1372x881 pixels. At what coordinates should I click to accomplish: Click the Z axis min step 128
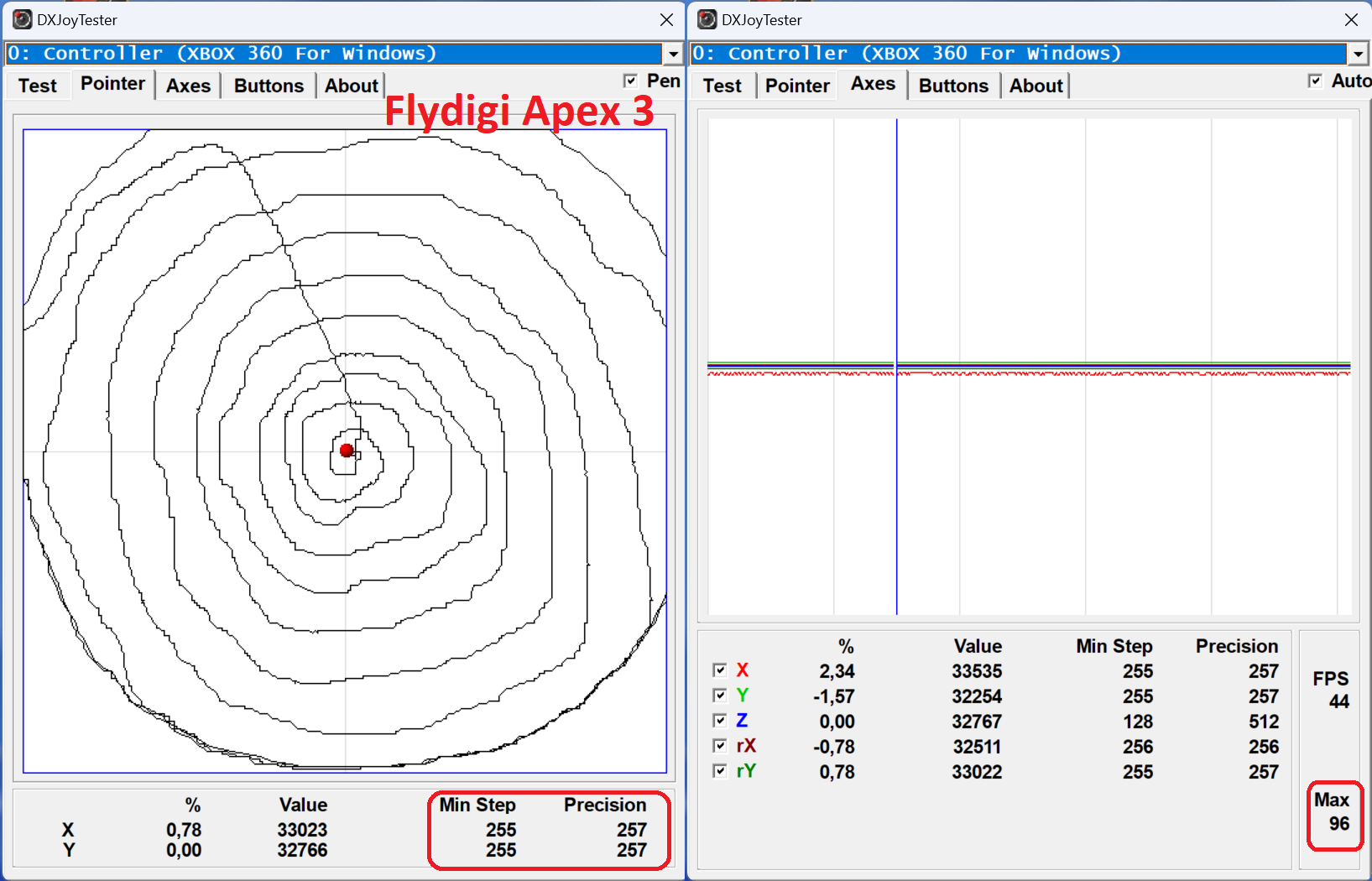pyautogui.click(x=1138, y=722)
